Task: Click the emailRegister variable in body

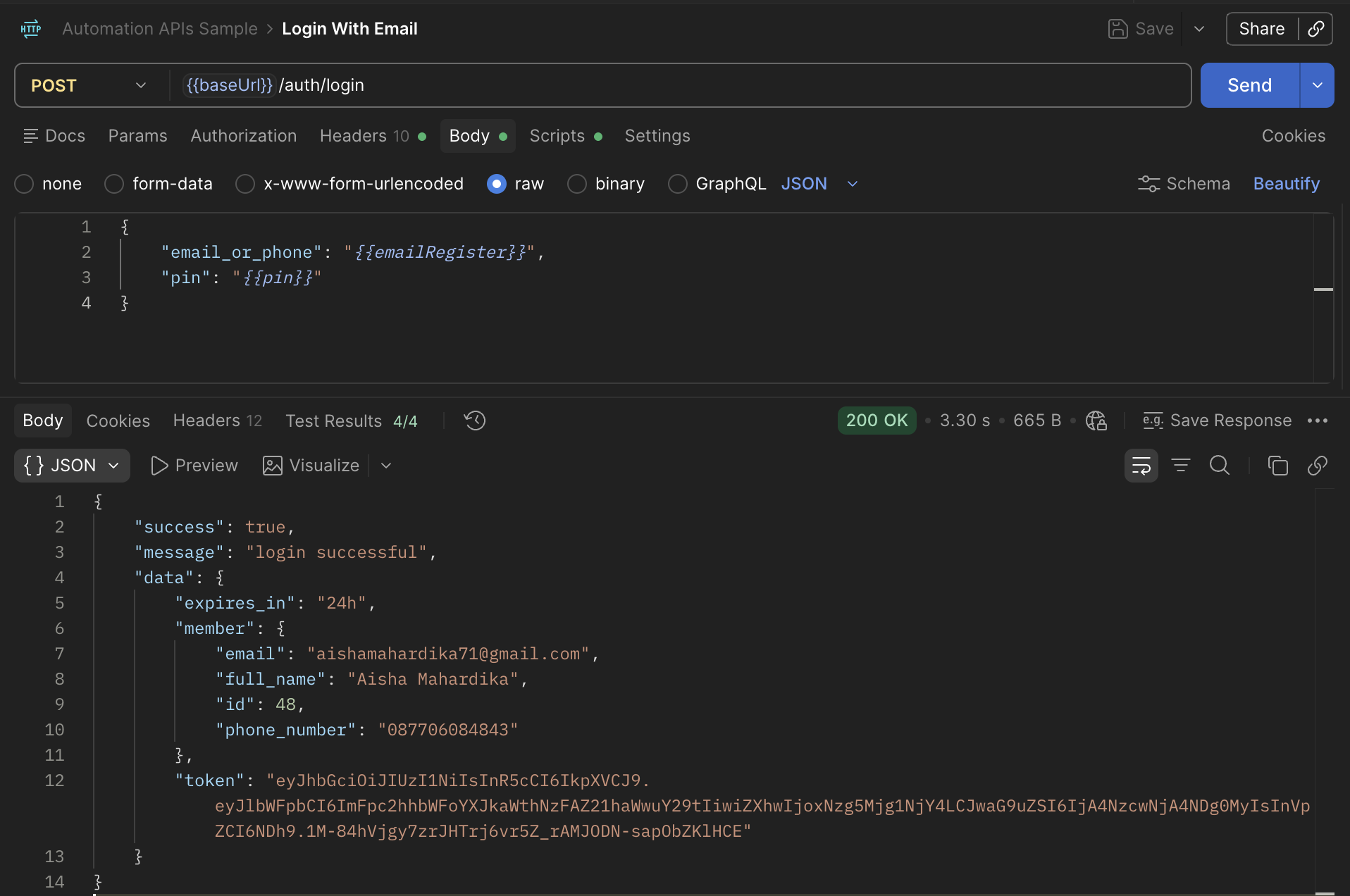Action: 441,252
